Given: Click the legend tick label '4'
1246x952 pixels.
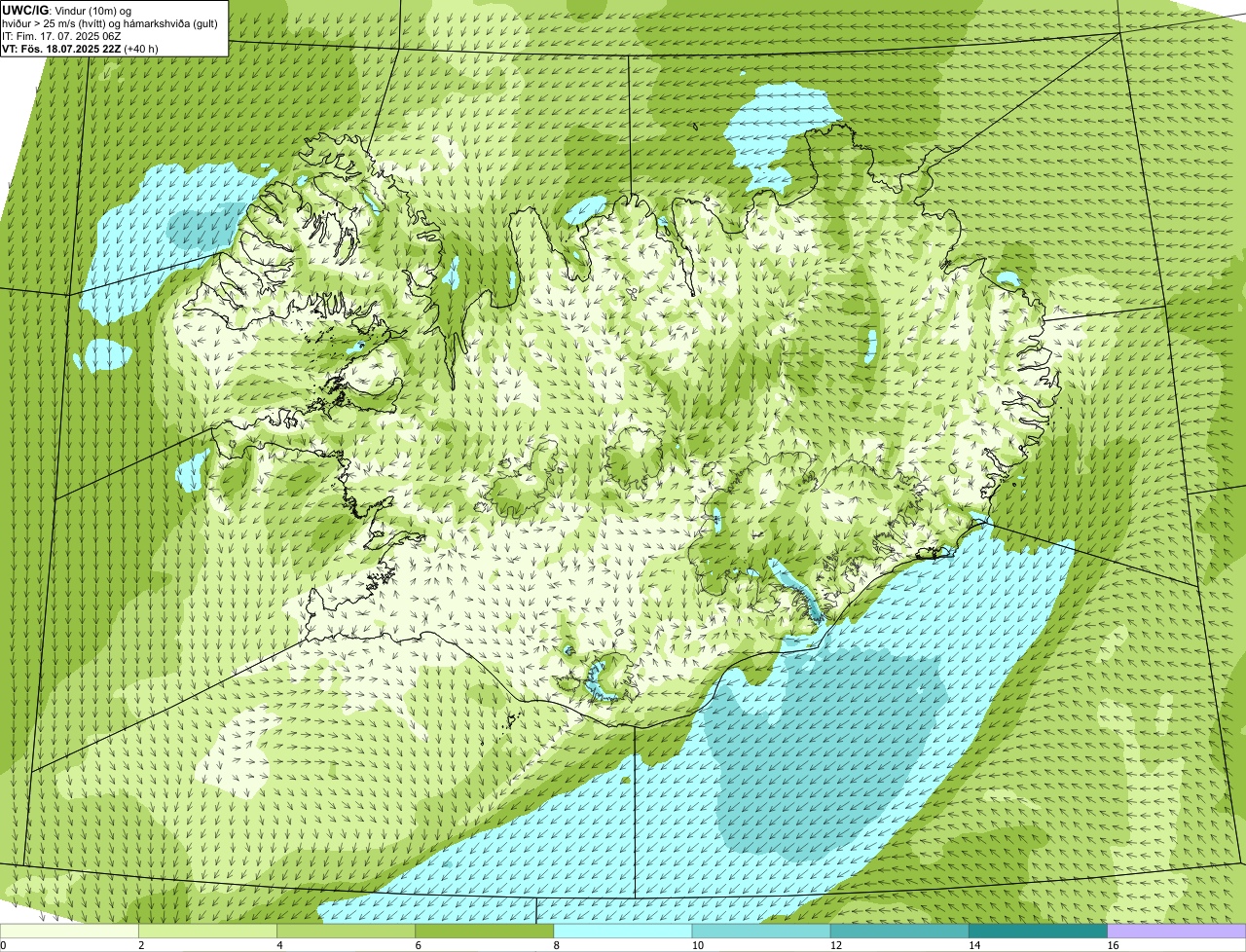Looking at the screenshot, I should click(x=279, y=944).
